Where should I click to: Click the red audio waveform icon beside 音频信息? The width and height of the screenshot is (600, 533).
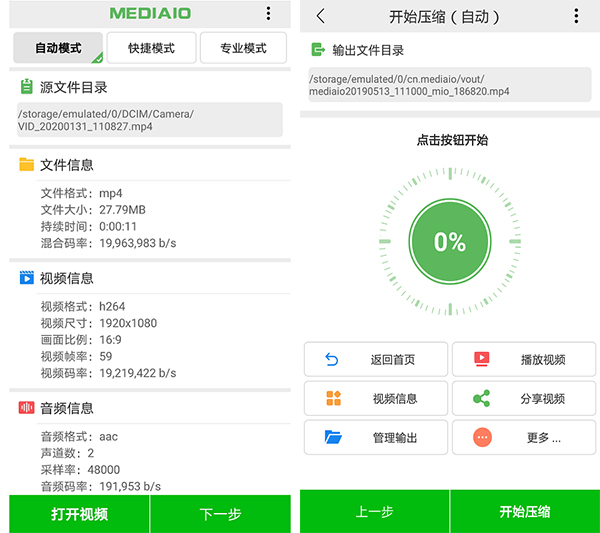26,407
